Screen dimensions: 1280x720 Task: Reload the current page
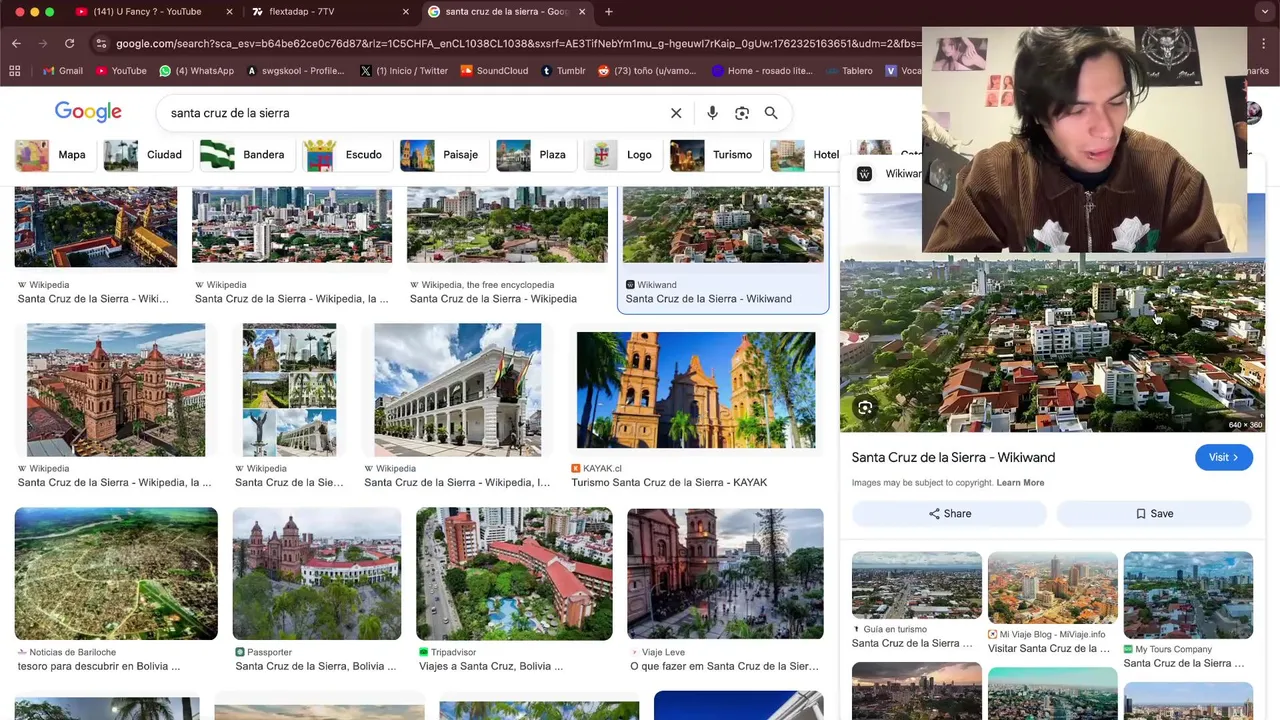[69, 43]
